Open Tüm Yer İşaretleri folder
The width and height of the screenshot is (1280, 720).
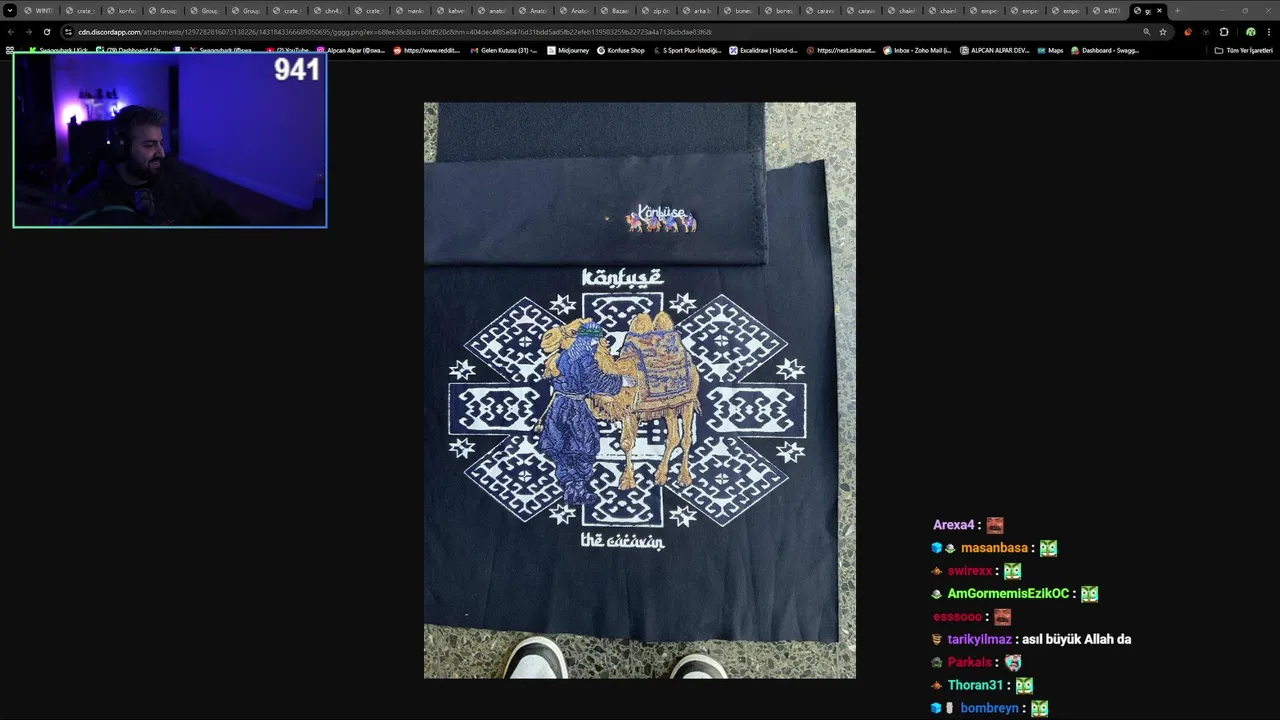pos(1244,50)
